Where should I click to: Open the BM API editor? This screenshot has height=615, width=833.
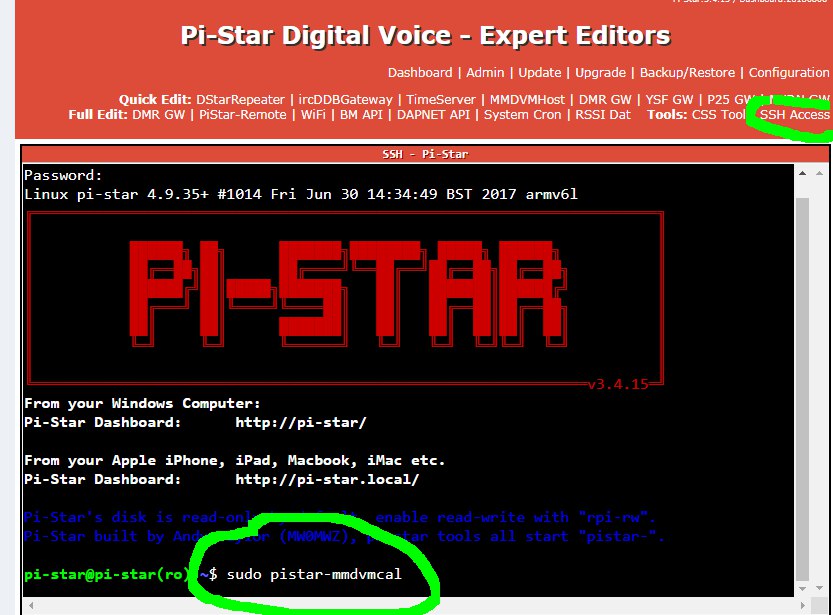tap(361, 115)
